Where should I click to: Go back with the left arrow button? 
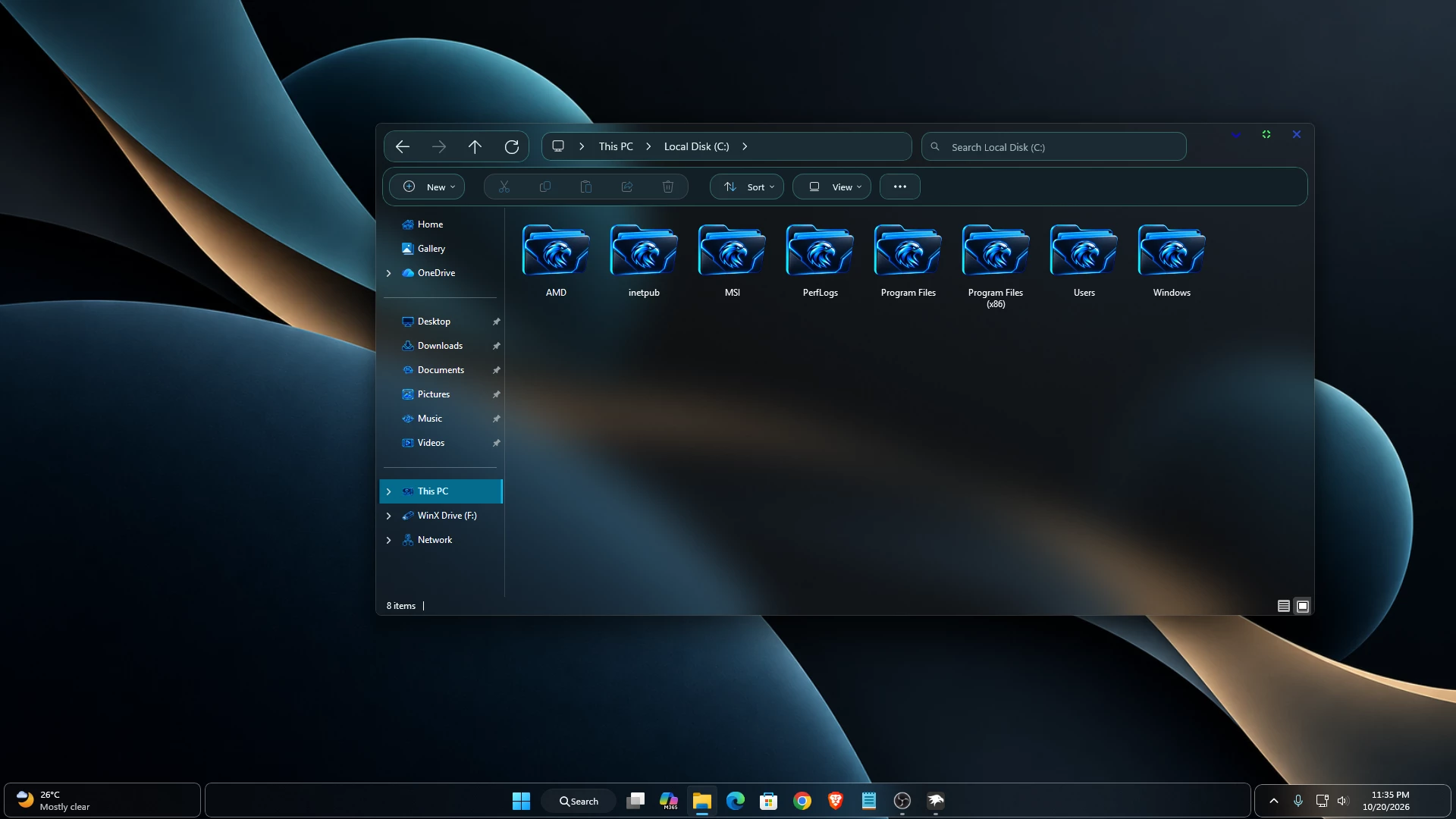[x=403, y=147]
